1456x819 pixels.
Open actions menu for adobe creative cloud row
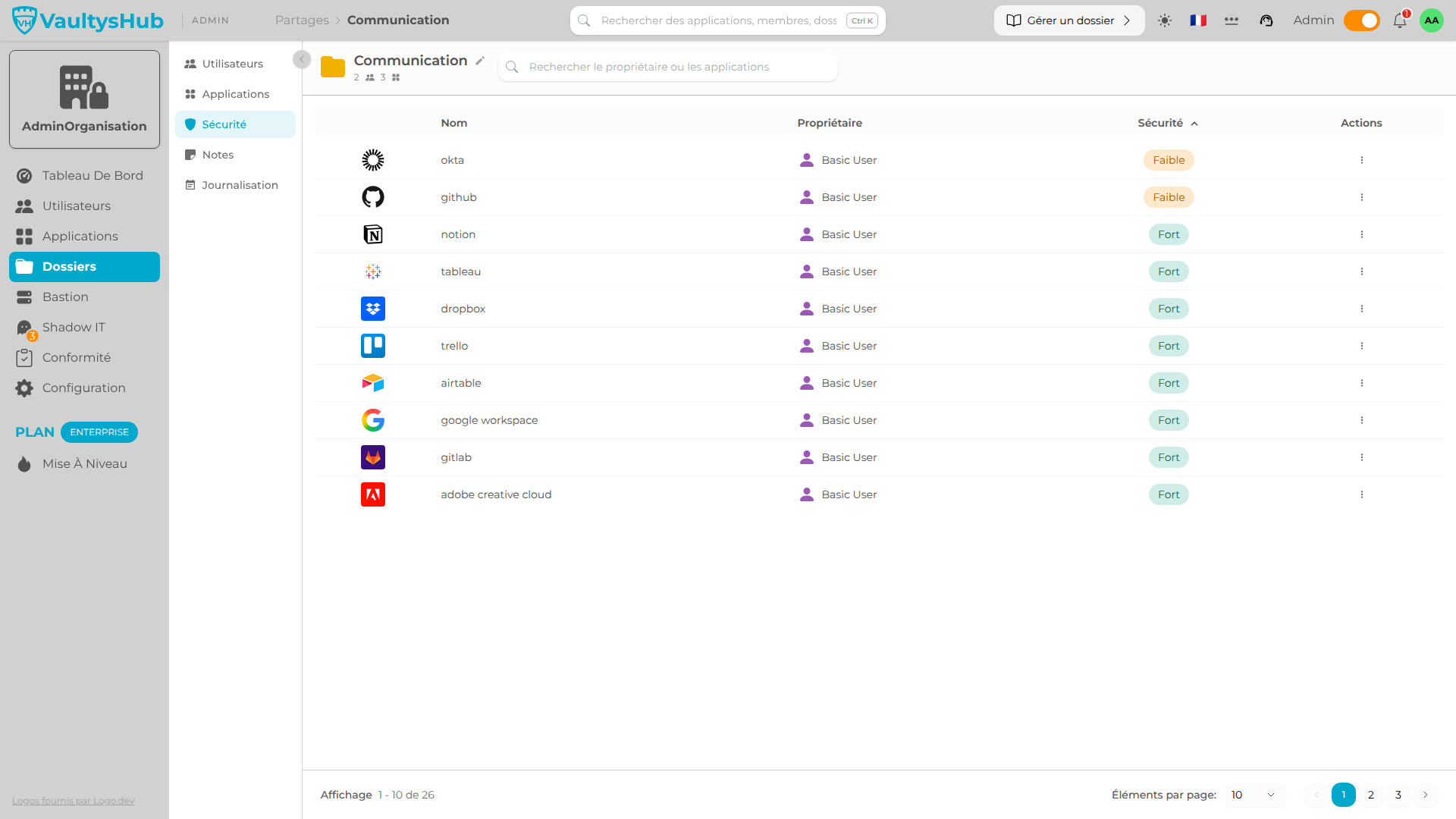1362,494
